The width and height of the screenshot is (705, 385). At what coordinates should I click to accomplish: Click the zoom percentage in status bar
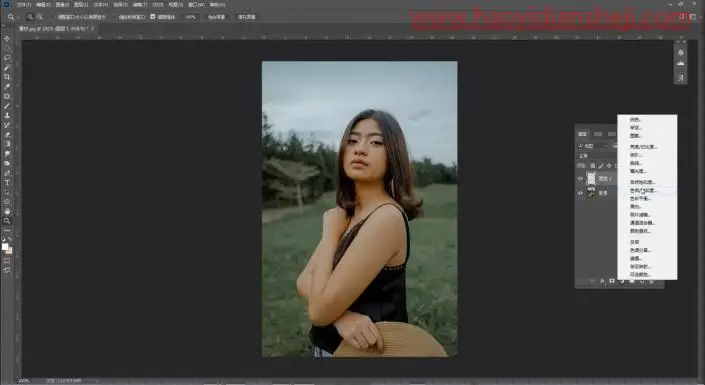click(23, 381)
